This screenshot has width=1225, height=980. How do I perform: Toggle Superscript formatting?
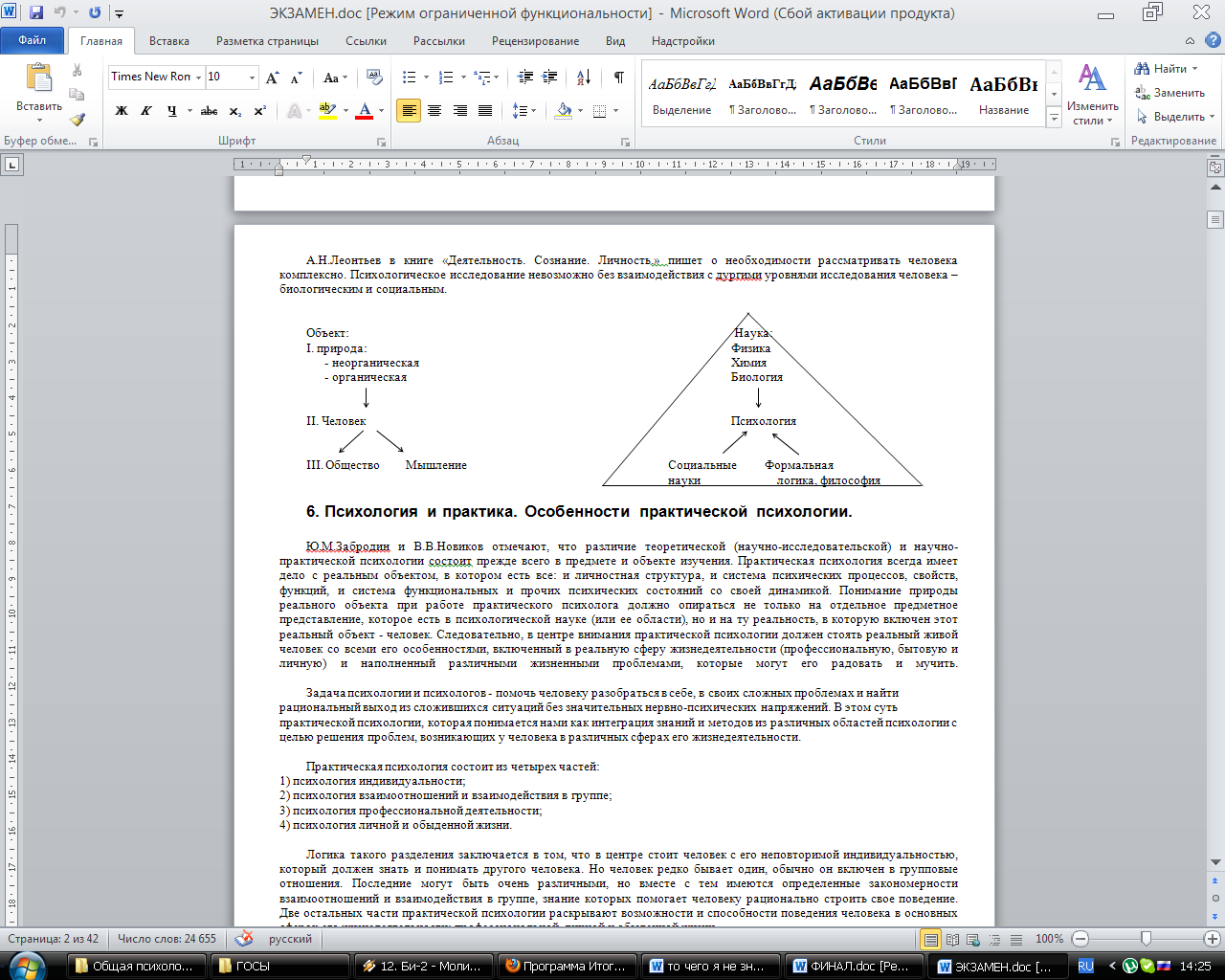pos(260,111)
